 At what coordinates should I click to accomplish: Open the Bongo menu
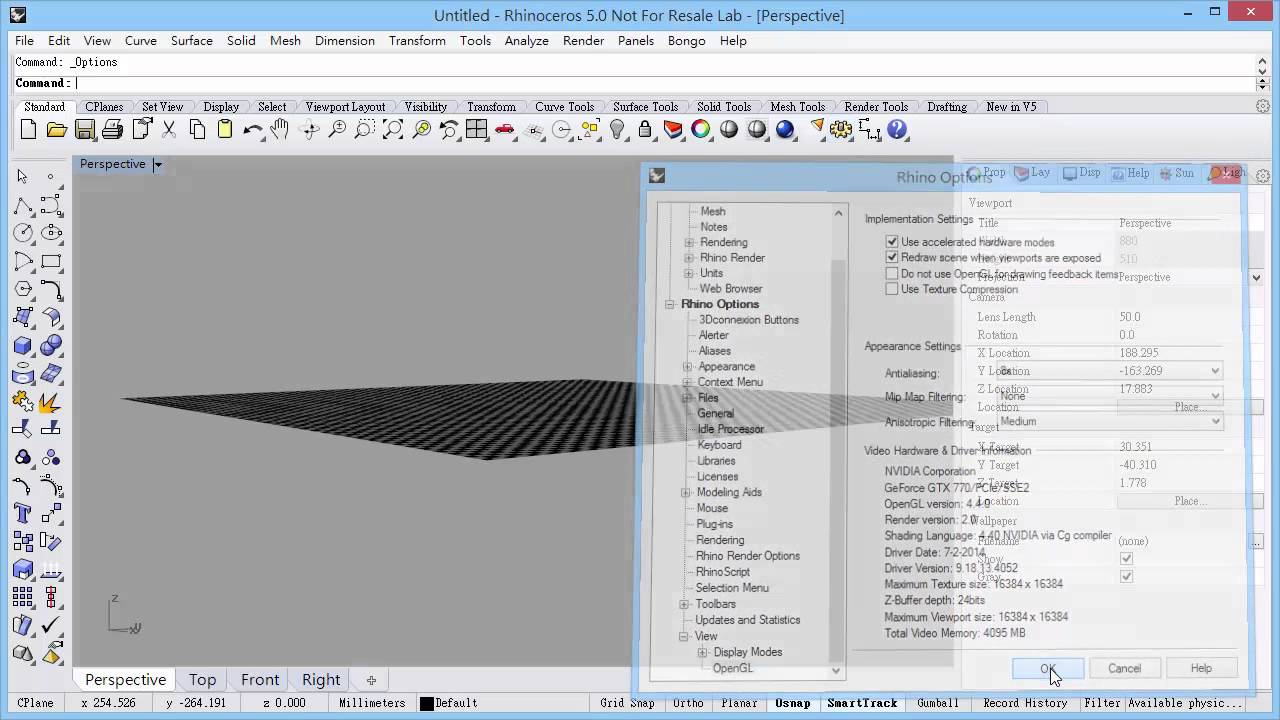(686, 41)
